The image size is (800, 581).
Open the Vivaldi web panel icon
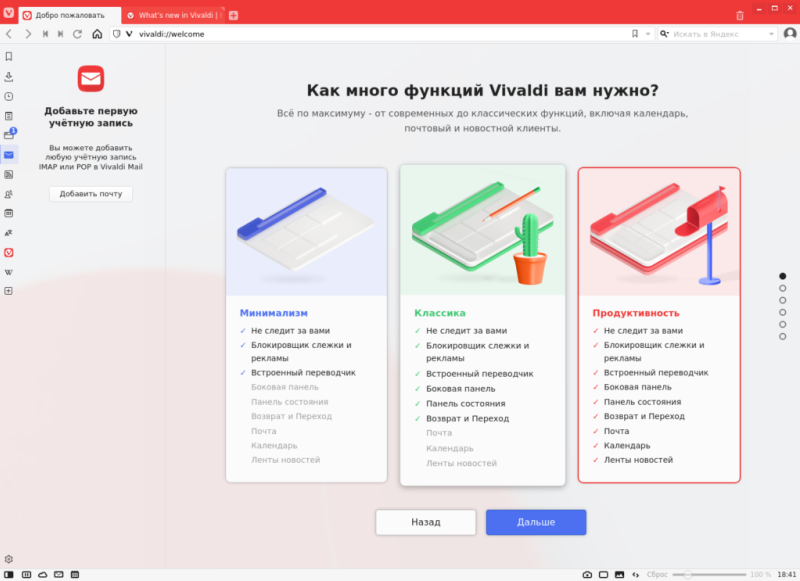click(x=9, y=252)
